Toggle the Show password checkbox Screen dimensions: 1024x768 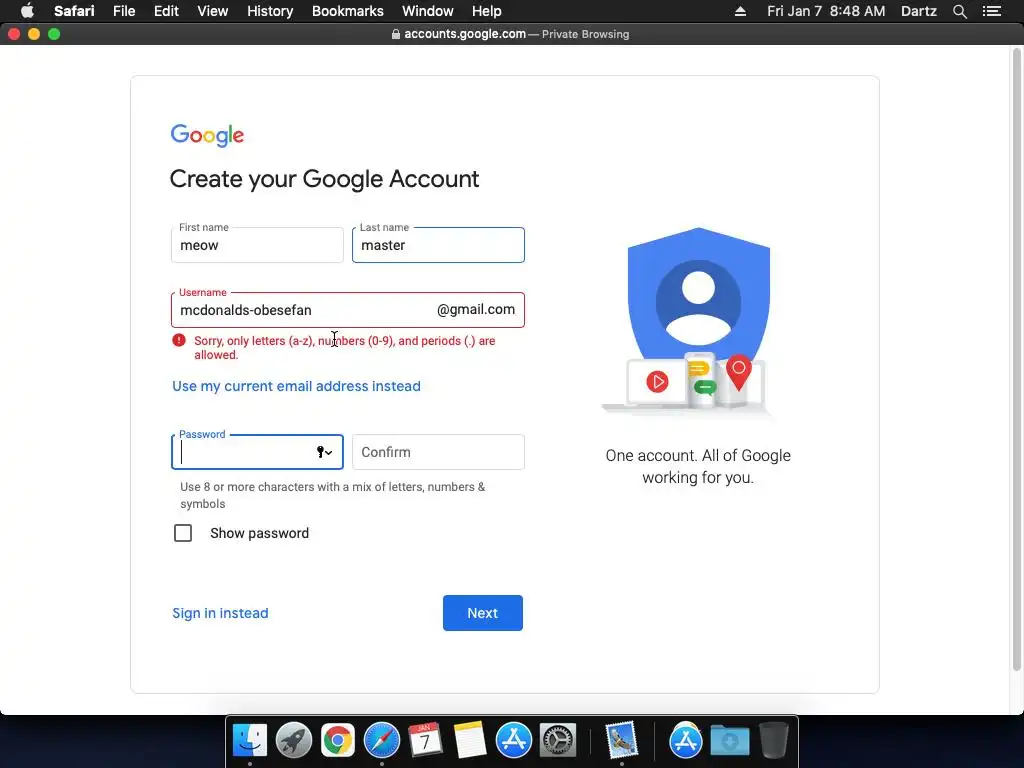pos(183,533)
